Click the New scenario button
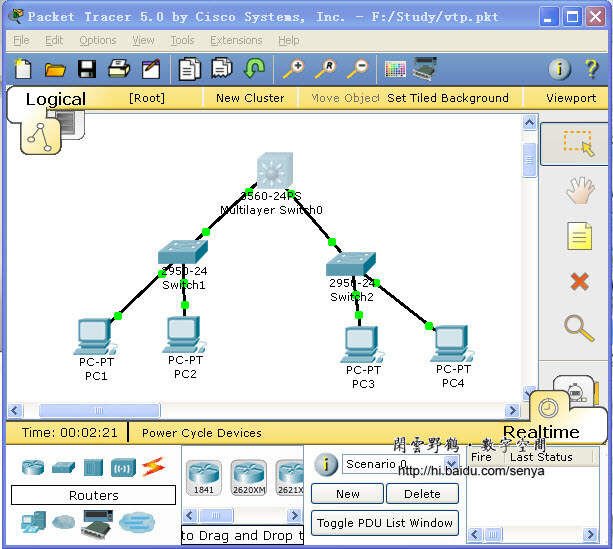The image size is (613, 549). [x=347, y=493]
